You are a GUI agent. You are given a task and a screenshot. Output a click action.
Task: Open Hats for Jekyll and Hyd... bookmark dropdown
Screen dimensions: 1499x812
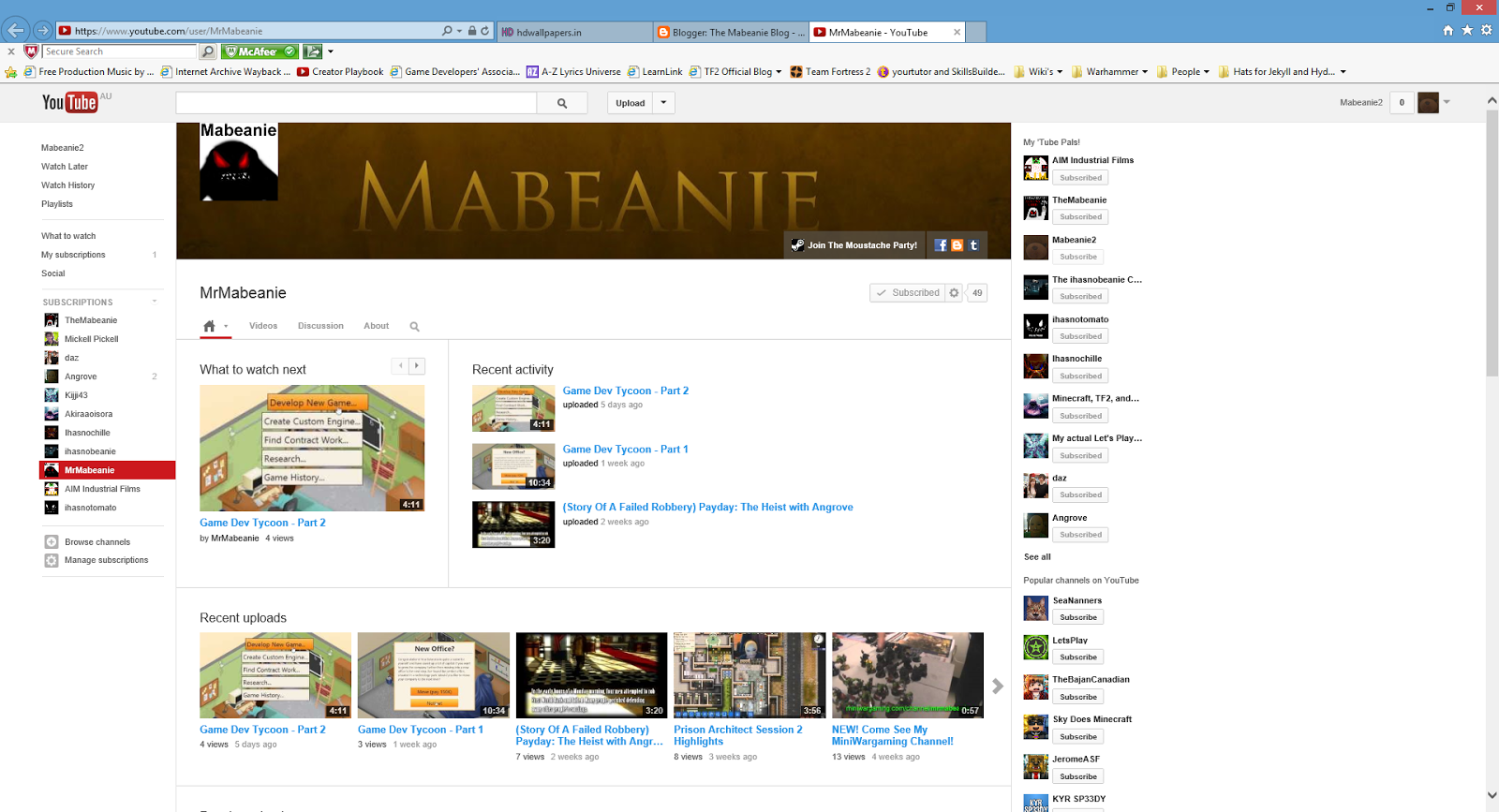click(x=1343, y=72)
